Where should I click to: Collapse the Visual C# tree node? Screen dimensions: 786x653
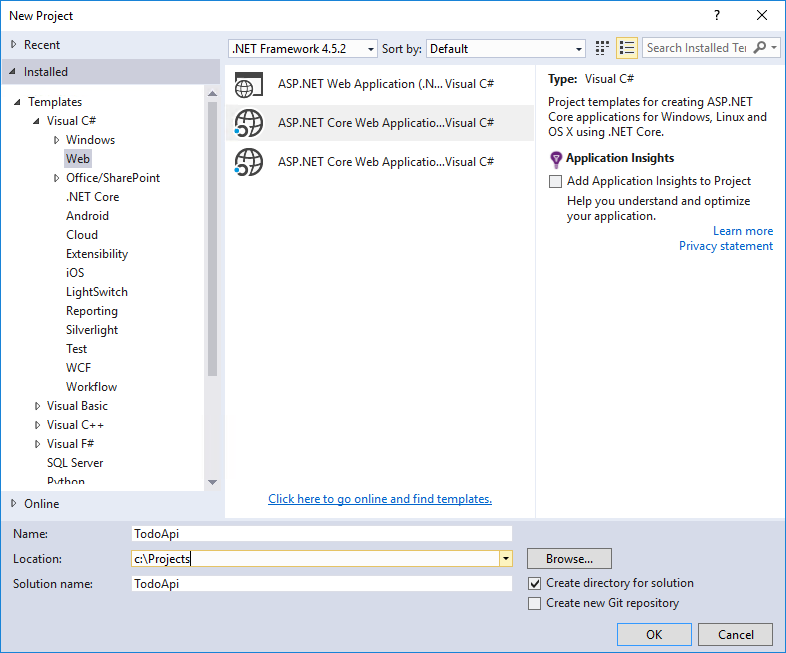tap(37, 121)
